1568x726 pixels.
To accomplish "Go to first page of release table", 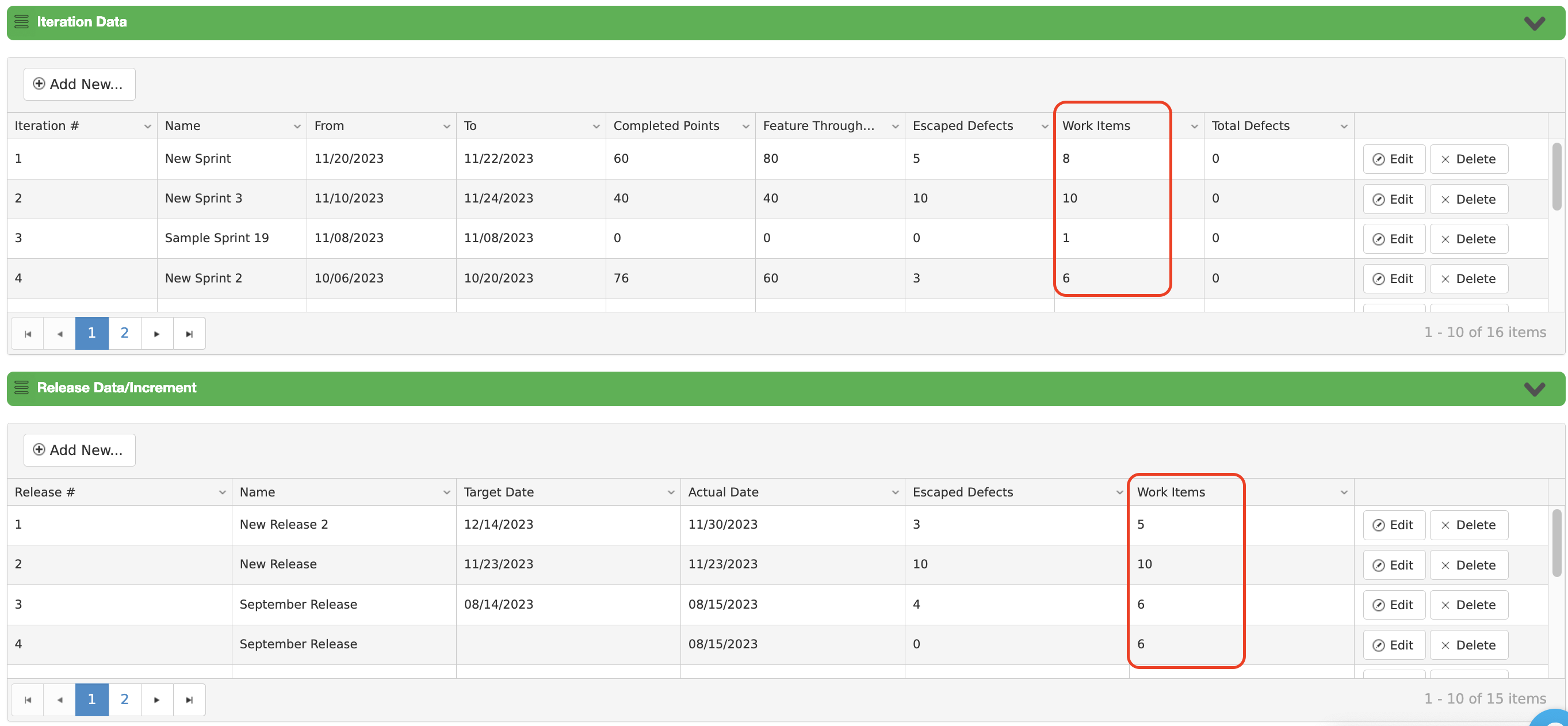I will pyautogui.click(x=28, y=700).
